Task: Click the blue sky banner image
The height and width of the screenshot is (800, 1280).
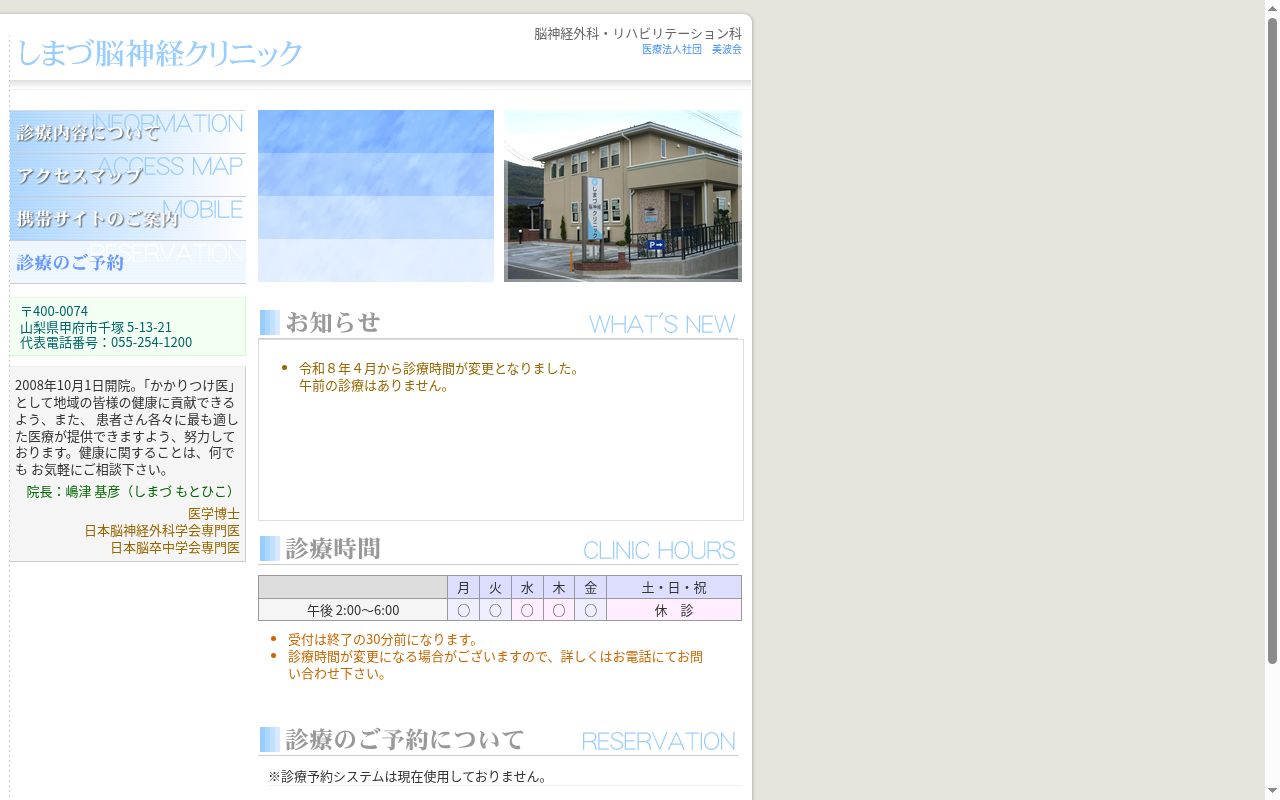Action: pyautogui.click(x=376, y=196)
